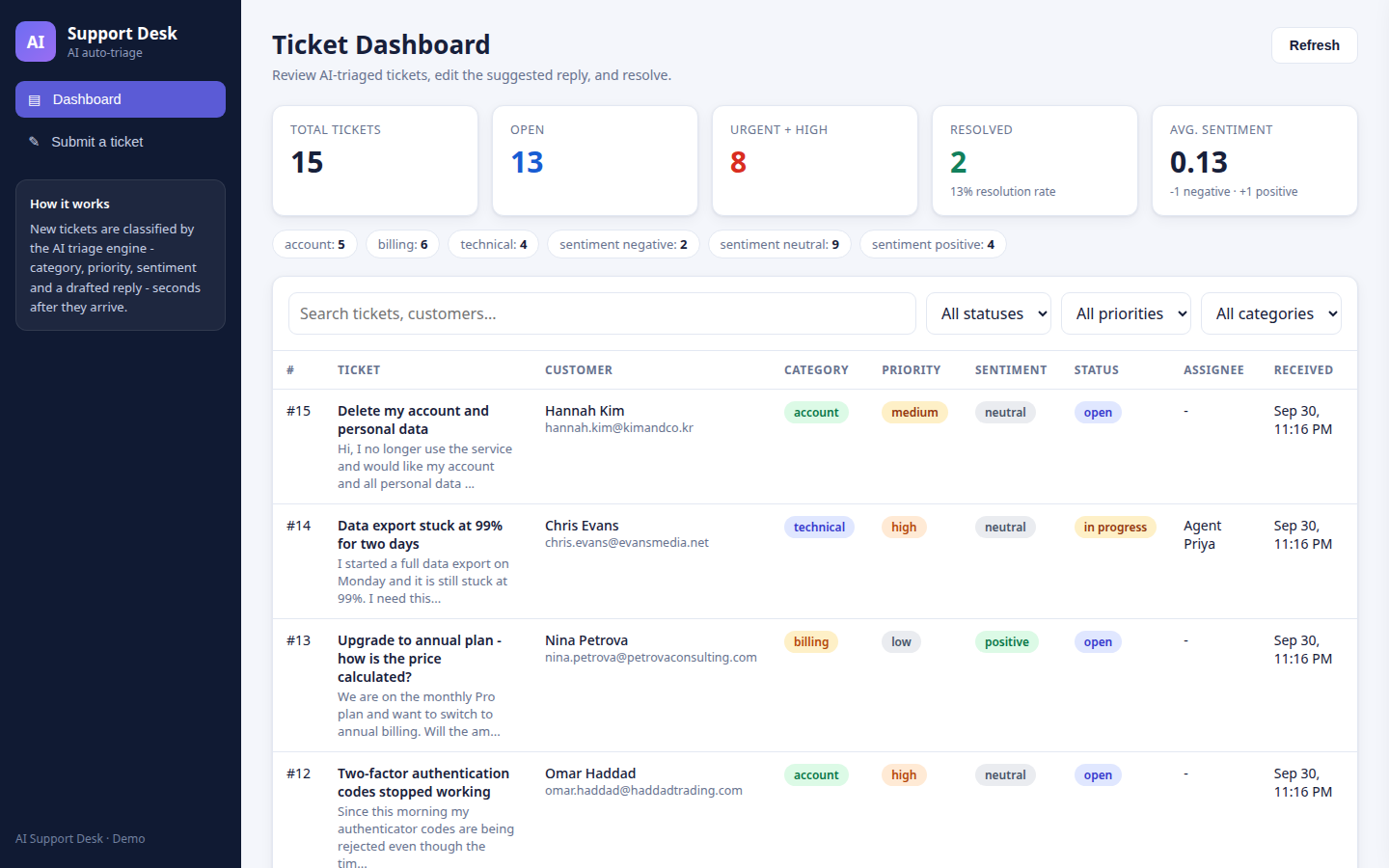This screenshot has height=868, width=1389.
Task: Go to Submit a ticket page
Action: 121,142
